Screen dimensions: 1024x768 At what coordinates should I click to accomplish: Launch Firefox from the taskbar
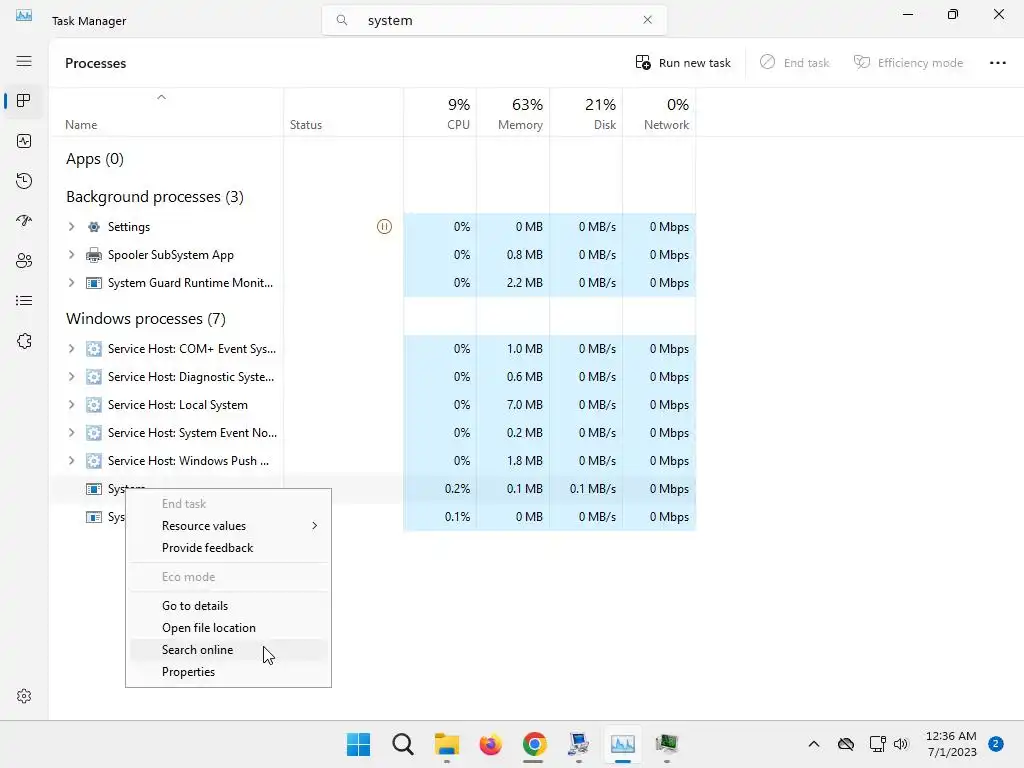pos(490,744)
